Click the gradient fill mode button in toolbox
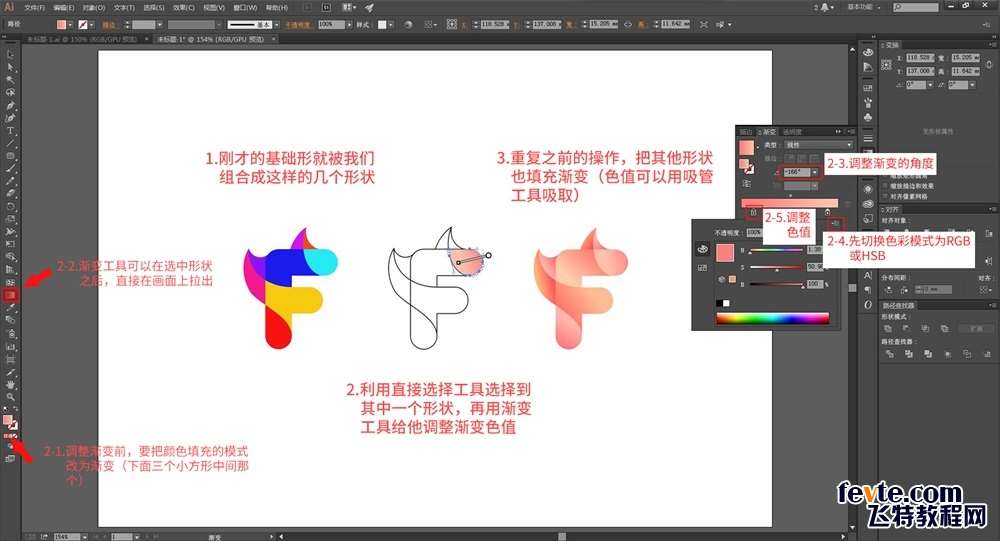Screen dimensions: 1000x541 click(x=10, y=436)
